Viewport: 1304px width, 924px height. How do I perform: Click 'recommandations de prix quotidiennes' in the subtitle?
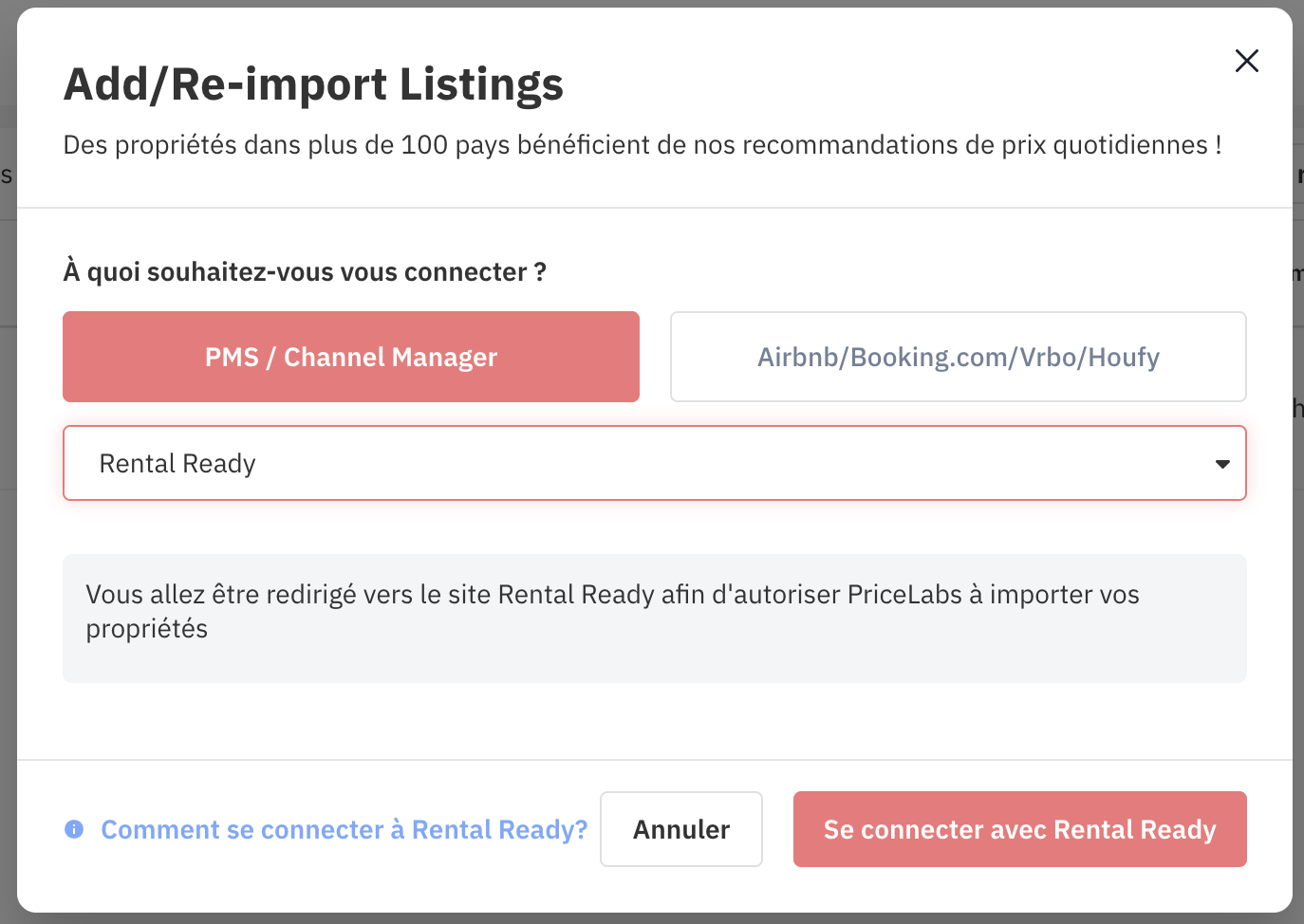(975, 145)
